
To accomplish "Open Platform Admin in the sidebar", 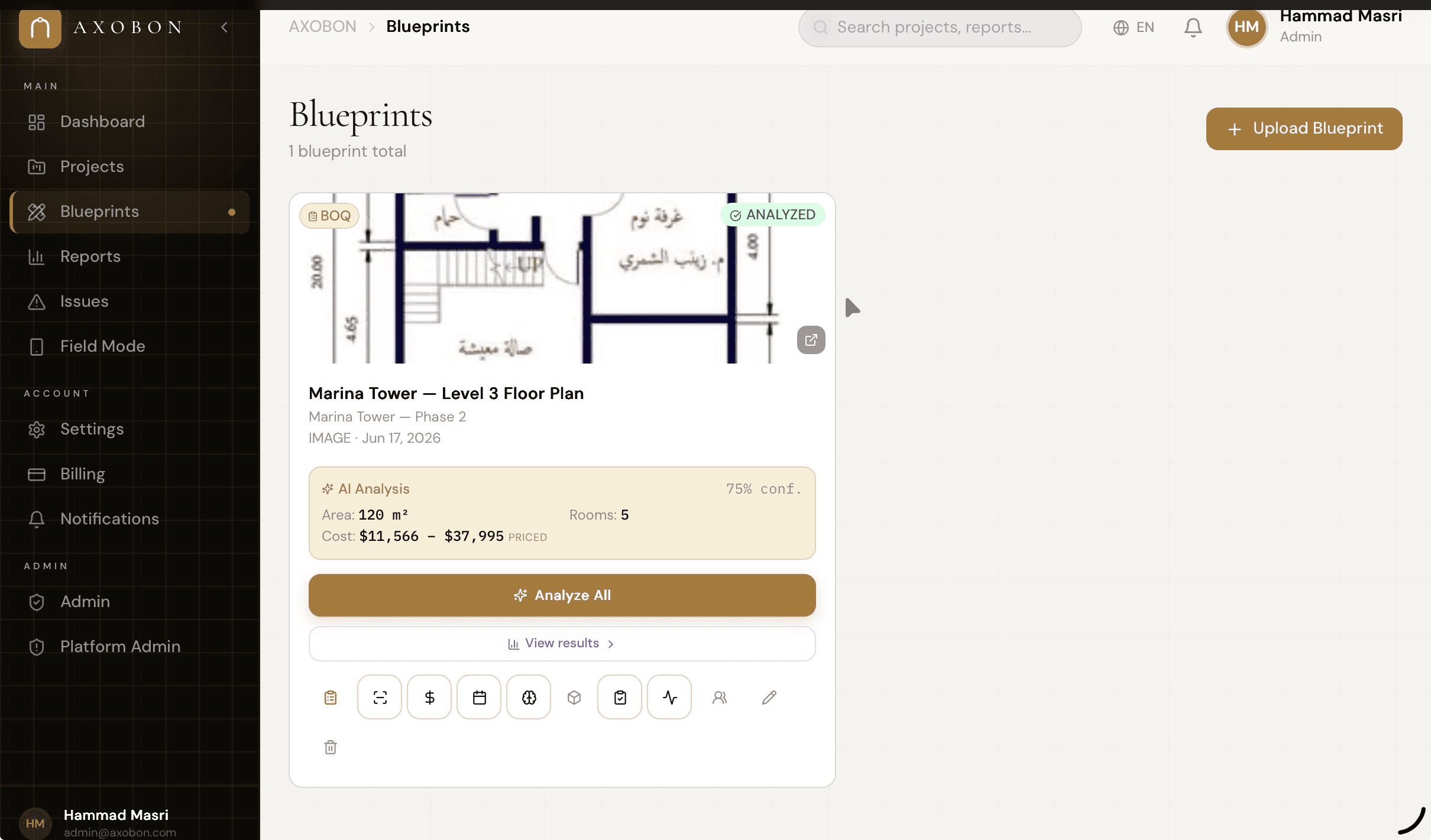I will coord(130,647).
